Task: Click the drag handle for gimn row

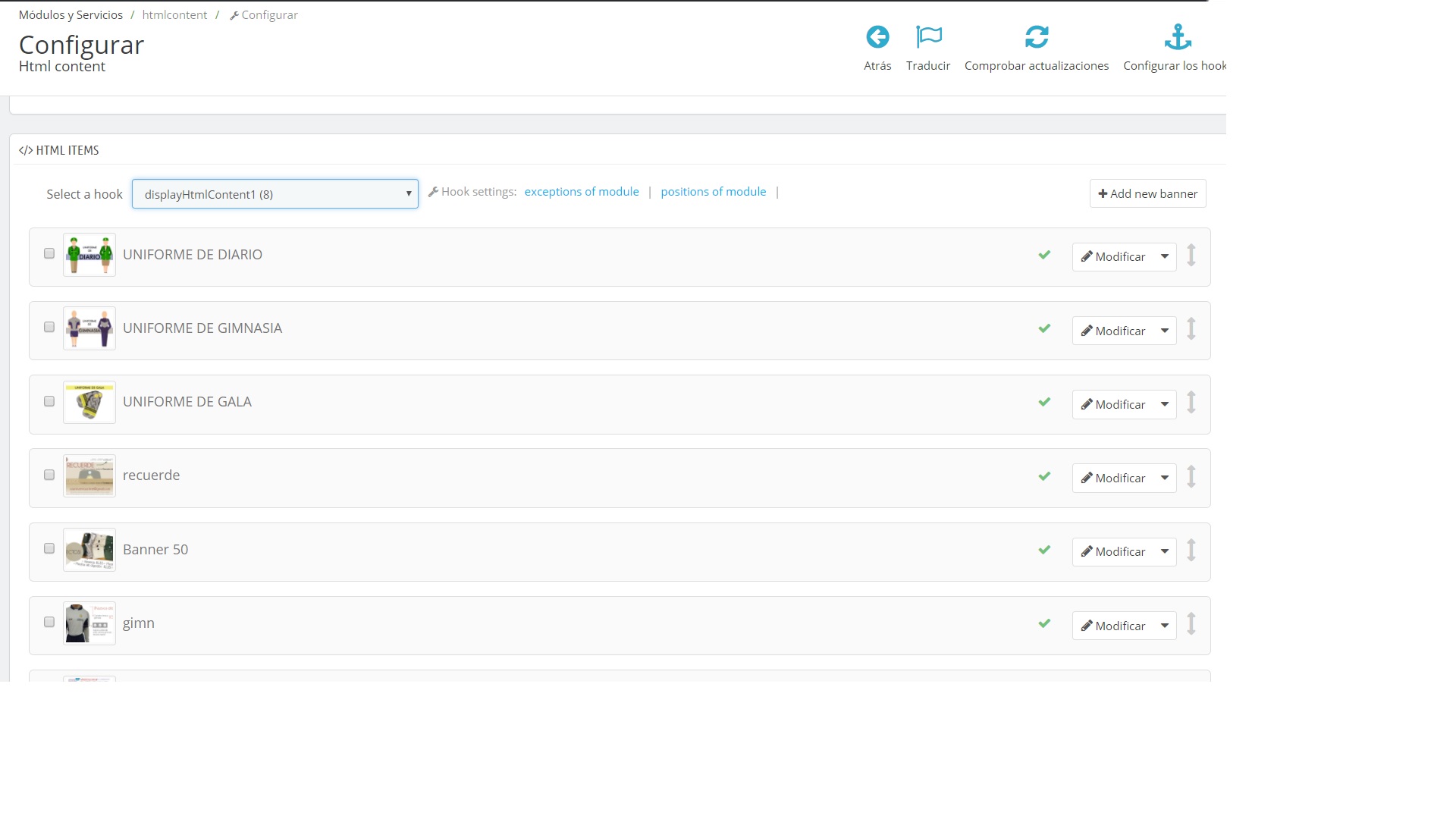Action: point(1191,624)
